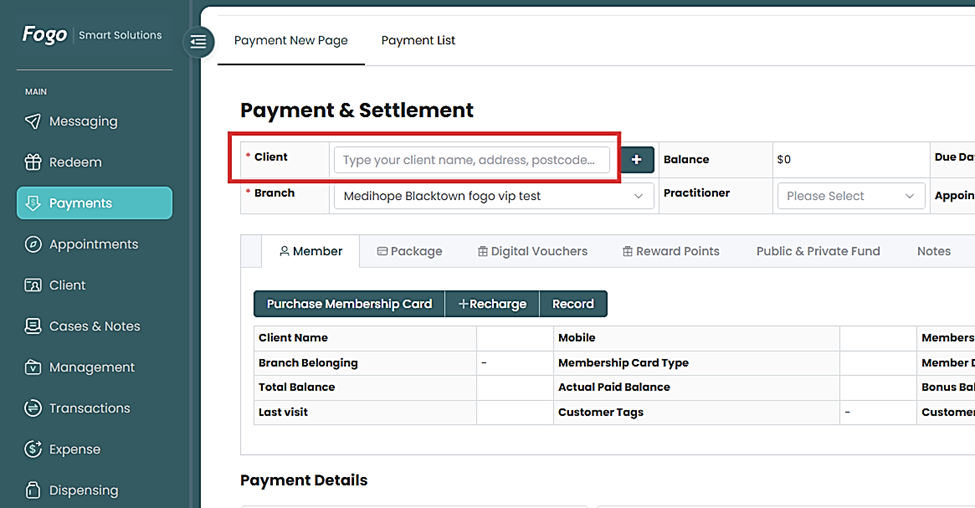Viewport: 975px width, 508px height.
Task: Click Purchase Membership Card button
Action: 349,304
